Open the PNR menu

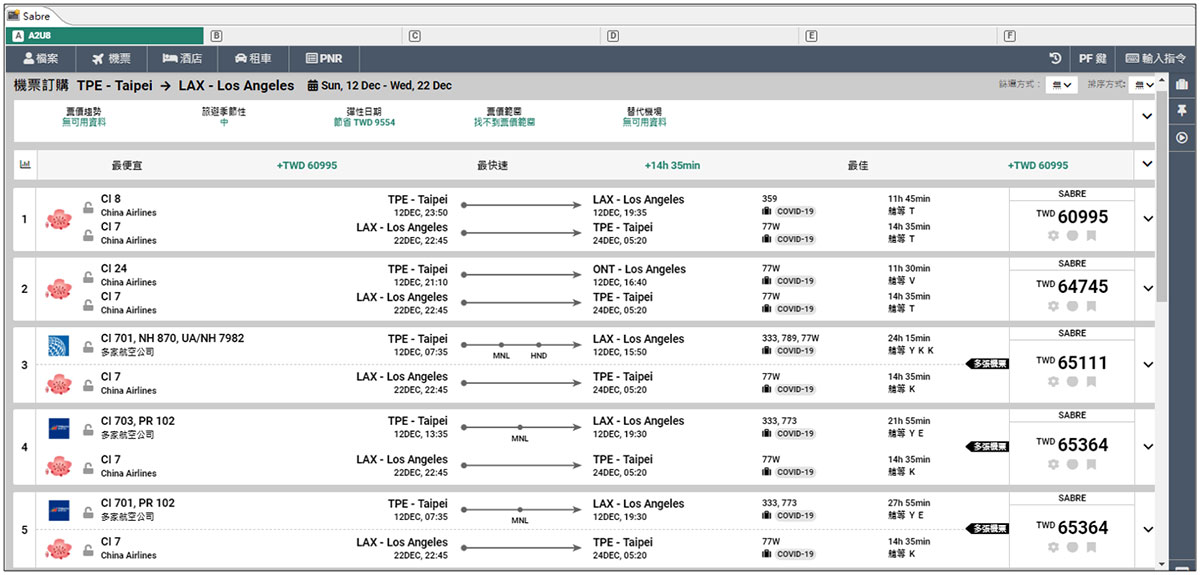click(325, 59)
